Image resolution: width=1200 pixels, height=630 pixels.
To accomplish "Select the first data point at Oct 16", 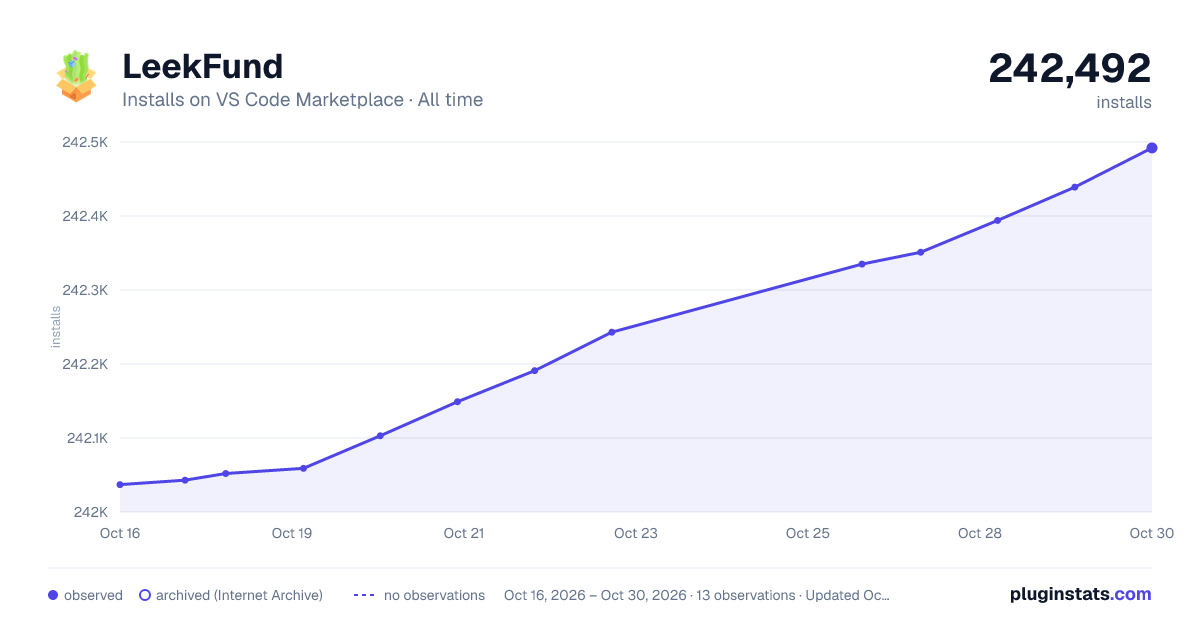I will click(x=120, y=485).
